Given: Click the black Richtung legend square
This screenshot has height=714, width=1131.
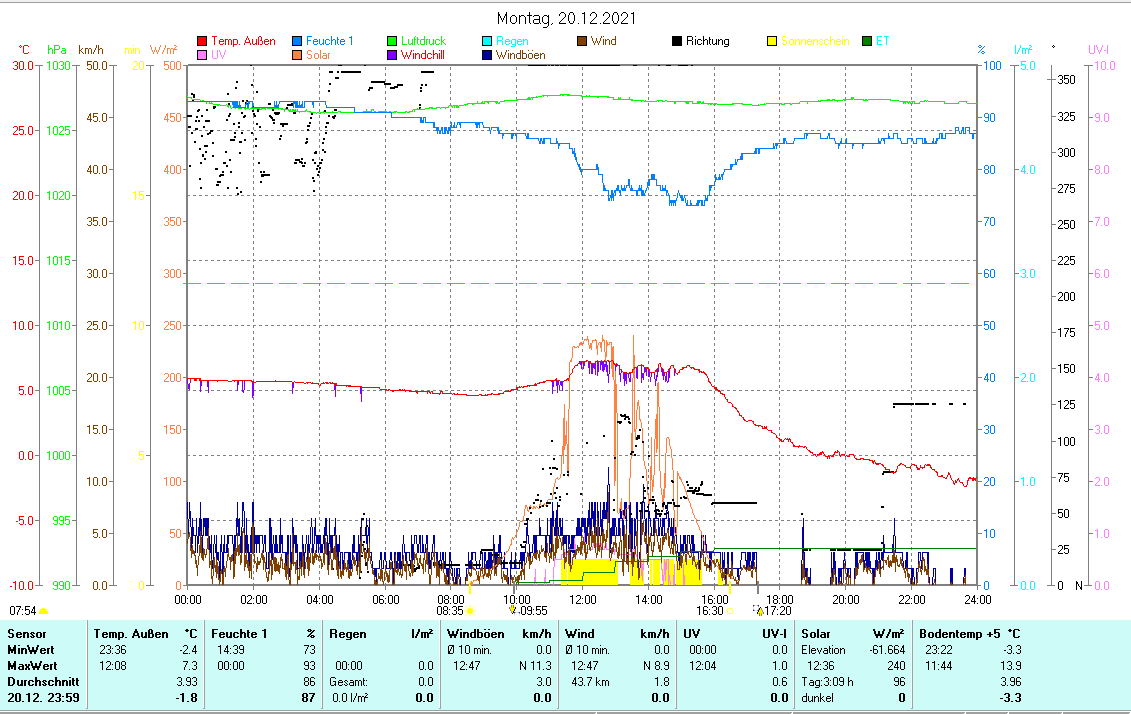Looking at the screenshot, I should [x=677, y=42].
